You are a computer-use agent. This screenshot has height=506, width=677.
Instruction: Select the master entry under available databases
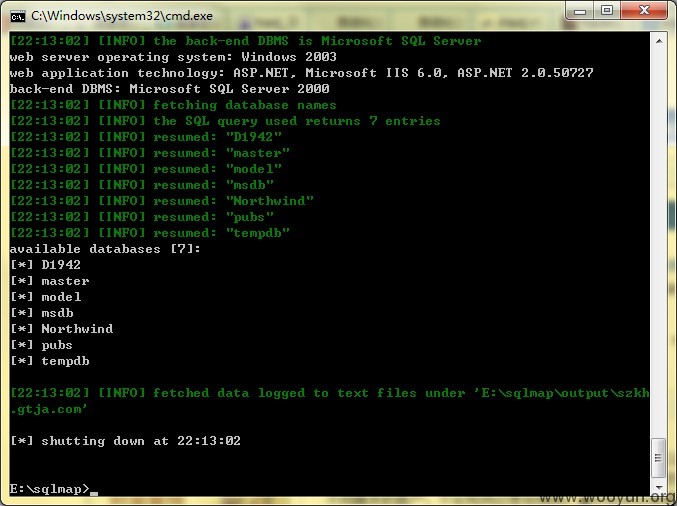point(65,281)
